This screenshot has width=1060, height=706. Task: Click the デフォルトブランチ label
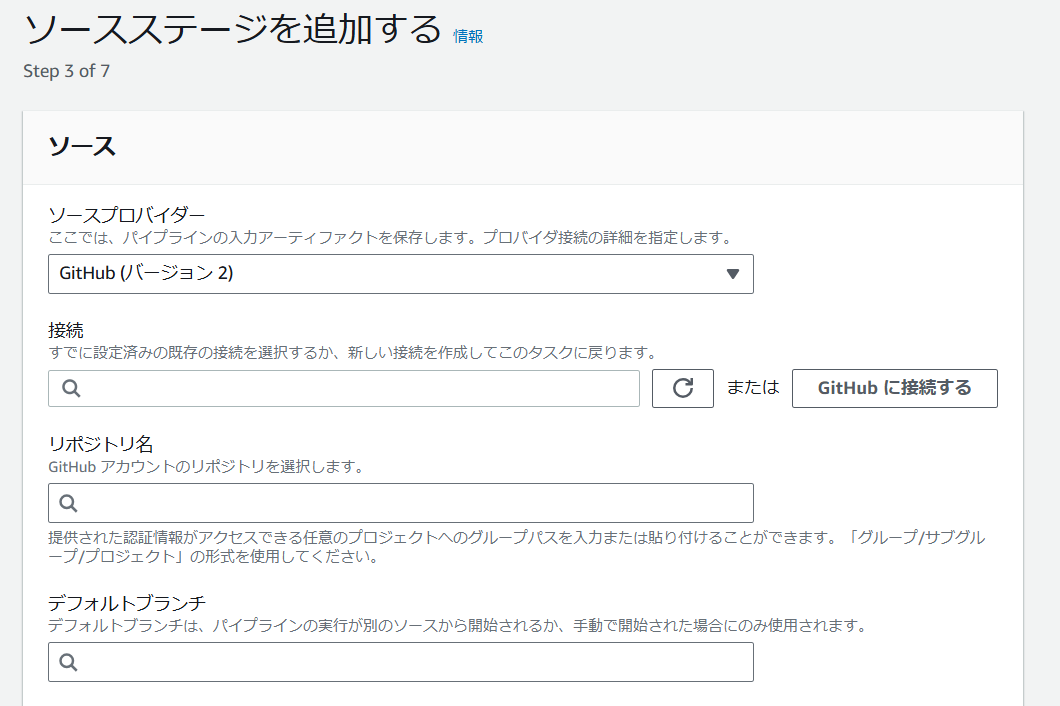(x=126, y=602)
